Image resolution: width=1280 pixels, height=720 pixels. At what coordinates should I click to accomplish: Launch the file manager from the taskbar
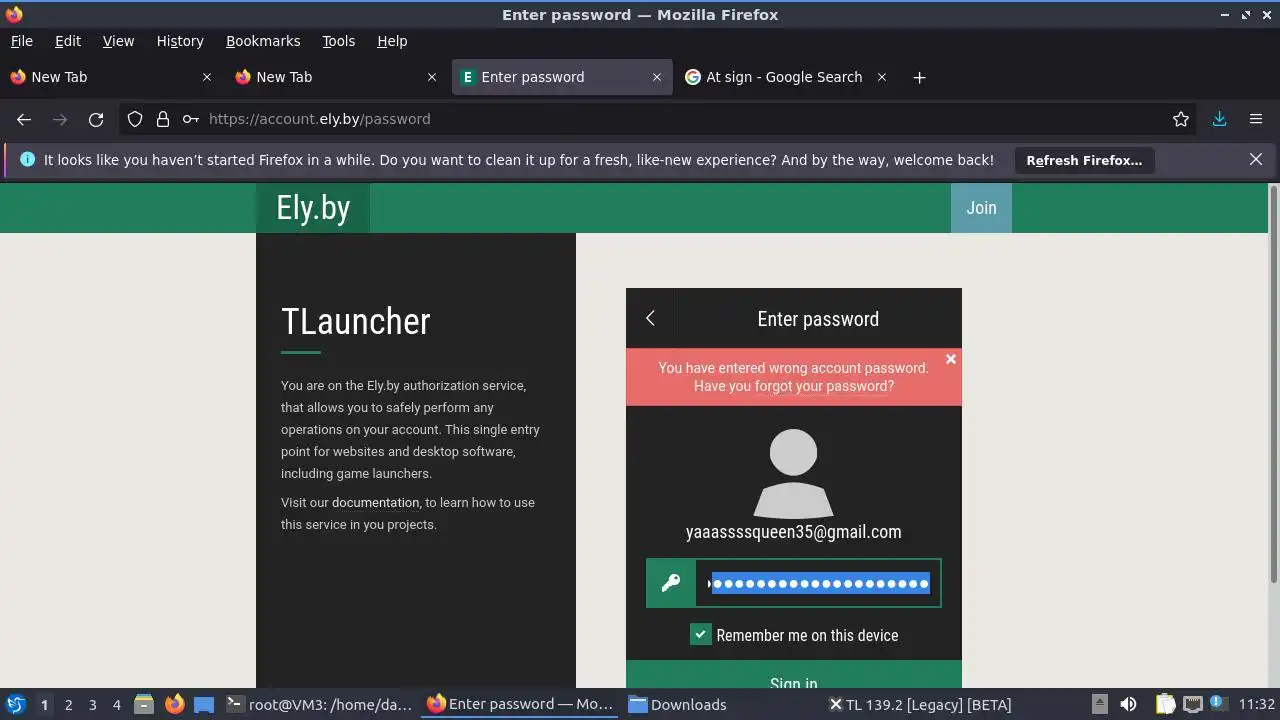coord(144,704)
